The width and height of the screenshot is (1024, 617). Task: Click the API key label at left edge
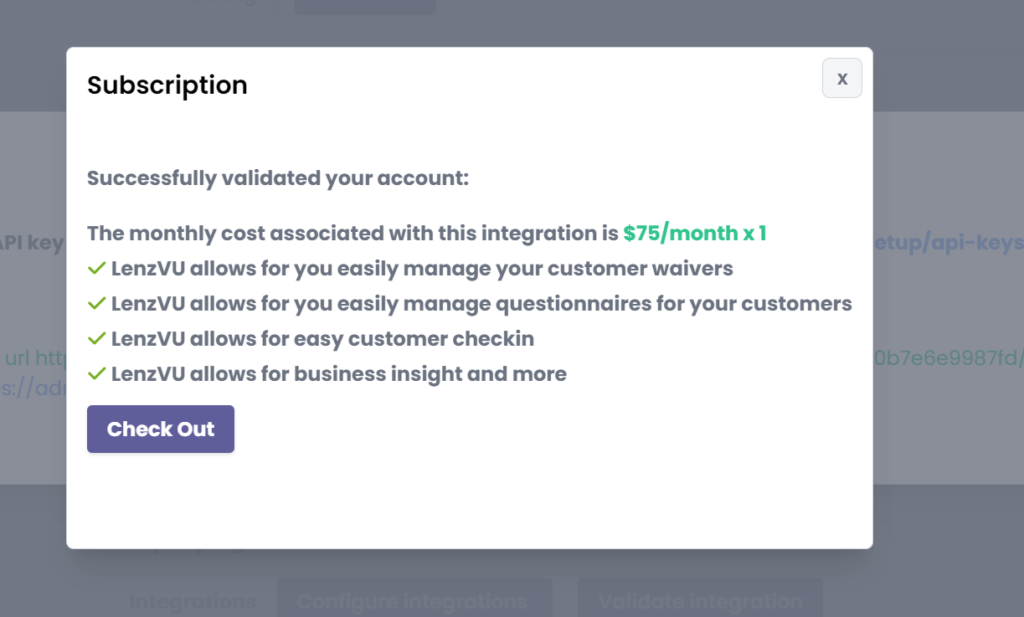(x=32, y=243)
